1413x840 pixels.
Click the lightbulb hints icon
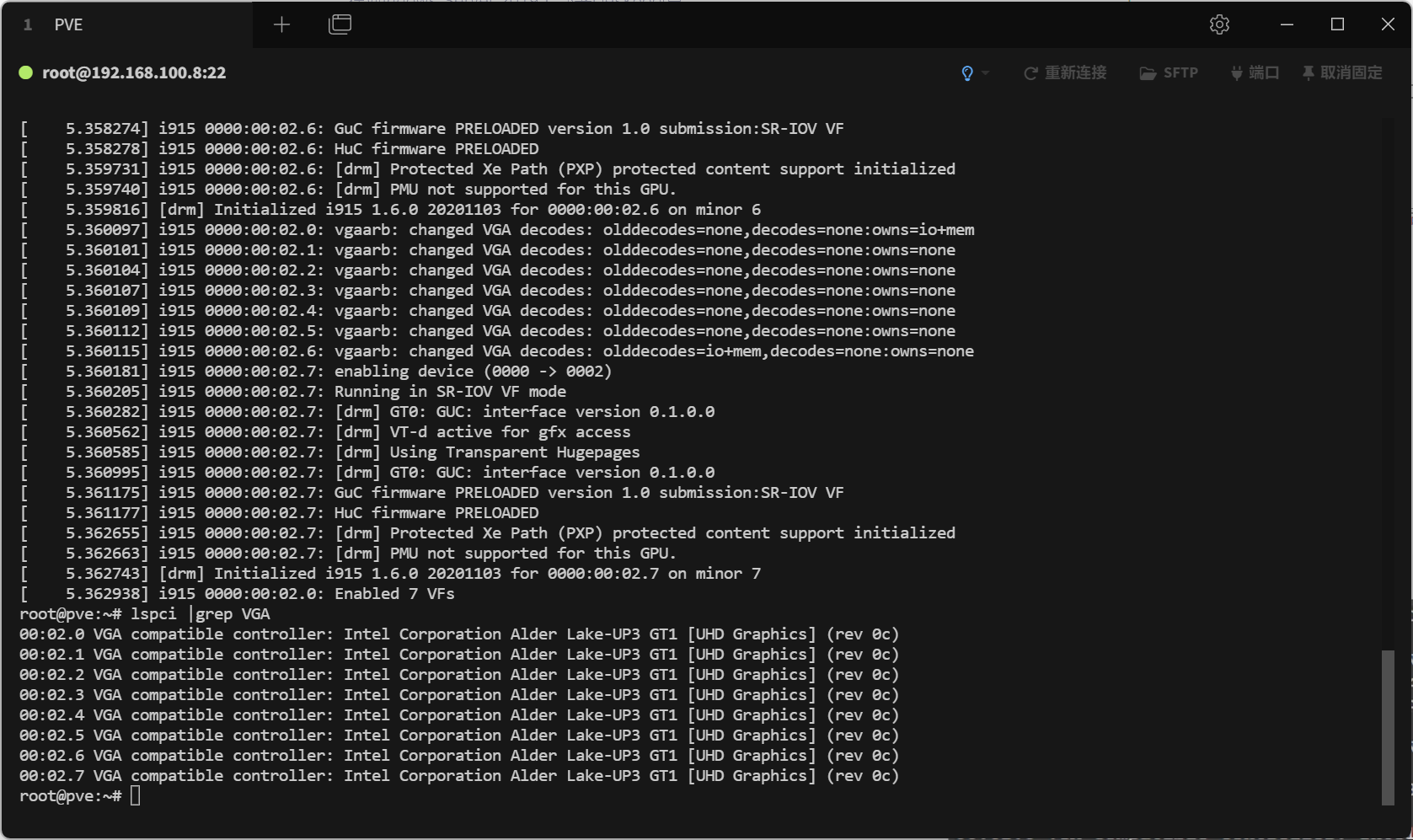tap(967, 73)
